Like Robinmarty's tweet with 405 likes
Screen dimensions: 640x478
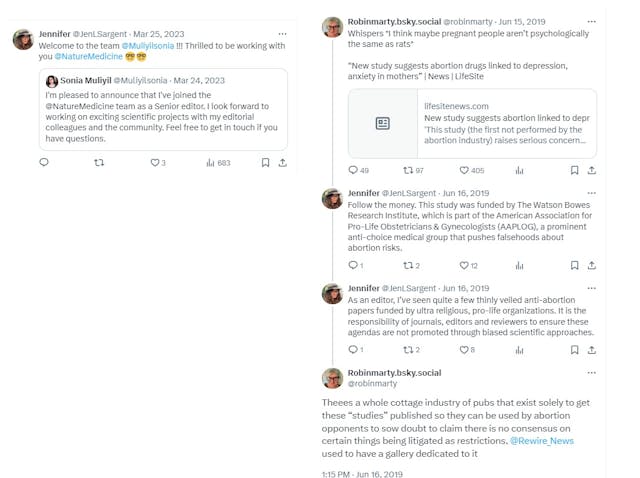(x=472, y=170)
